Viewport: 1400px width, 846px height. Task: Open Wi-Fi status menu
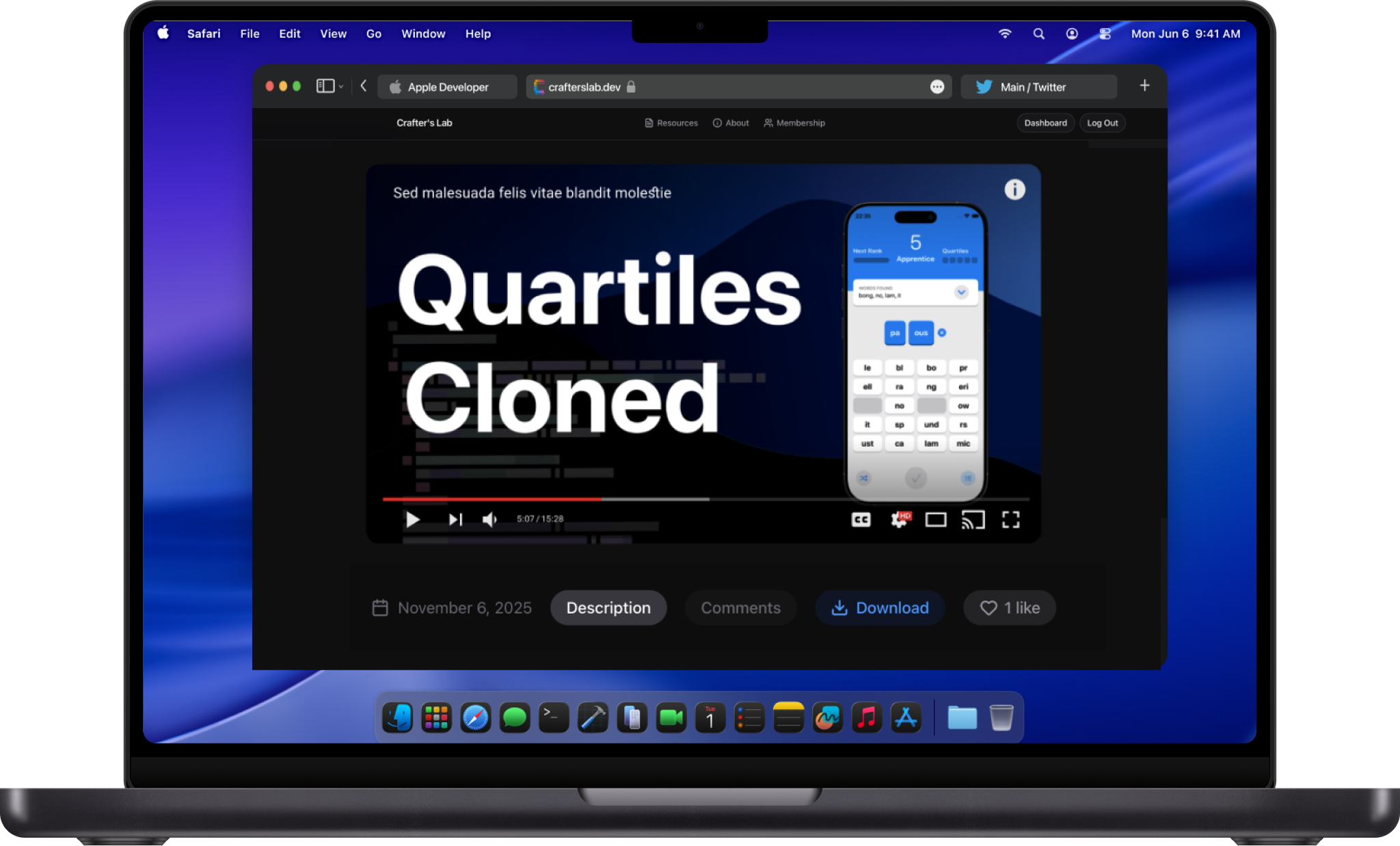pyautogui.click(x=1005, y=34)
